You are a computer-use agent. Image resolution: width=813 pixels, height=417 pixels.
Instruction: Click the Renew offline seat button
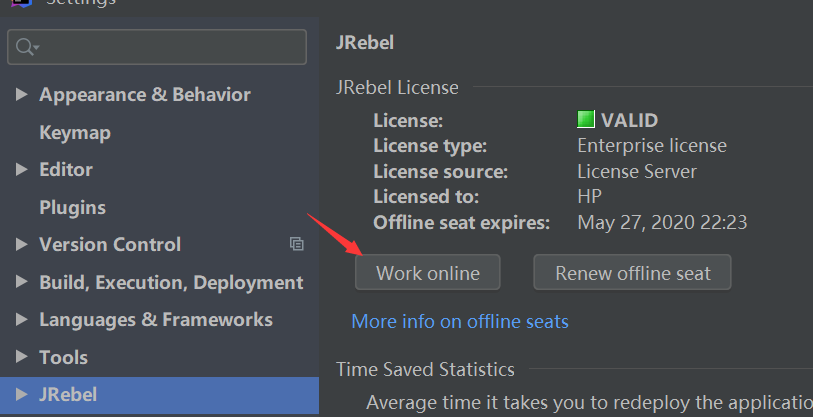632,273
